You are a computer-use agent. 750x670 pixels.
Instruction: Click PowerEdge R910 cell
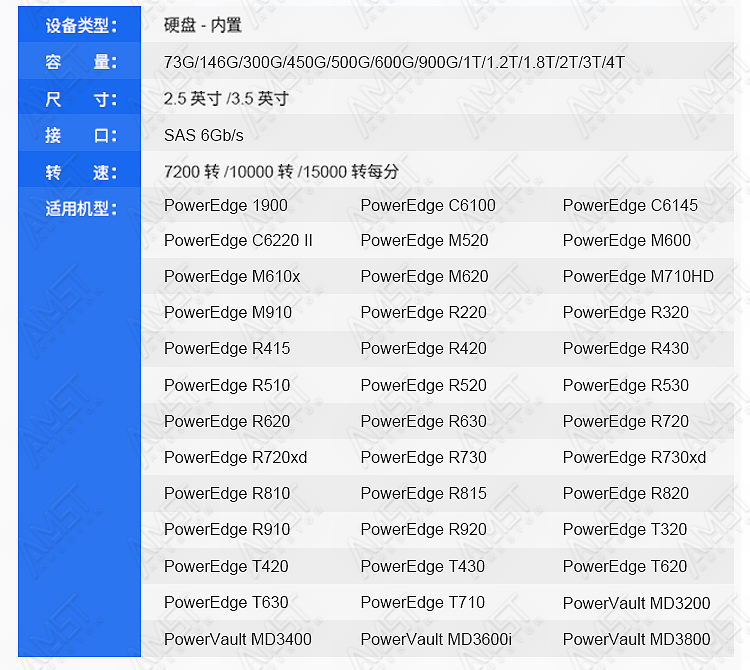227,529
